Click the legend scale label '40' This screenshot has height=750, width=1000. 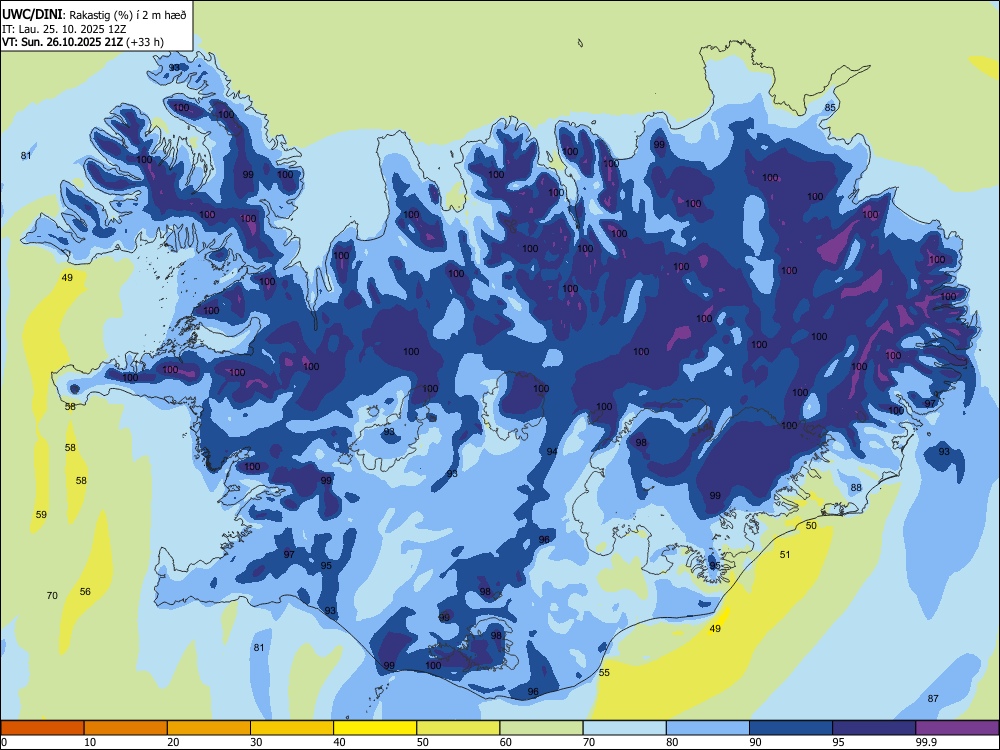340,742
